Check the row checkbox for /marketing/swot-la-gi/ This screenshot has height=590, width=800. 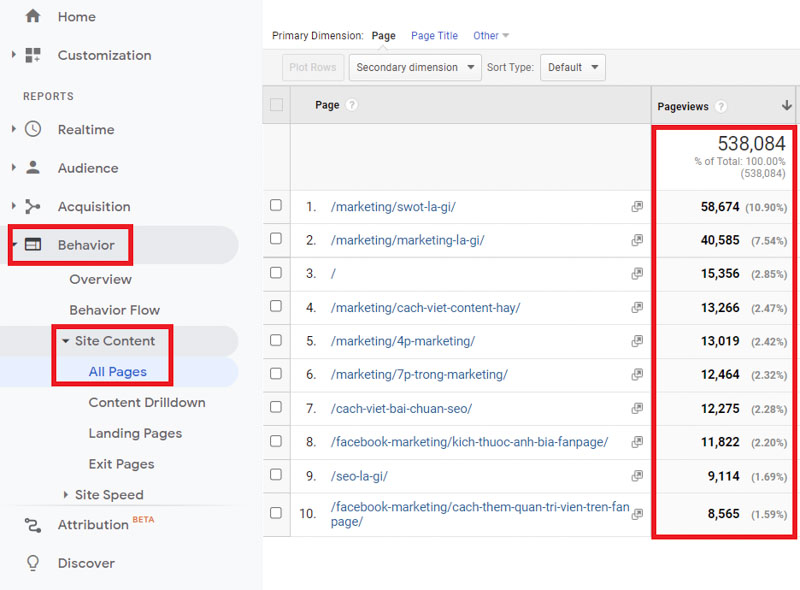[x=276, y=206]
